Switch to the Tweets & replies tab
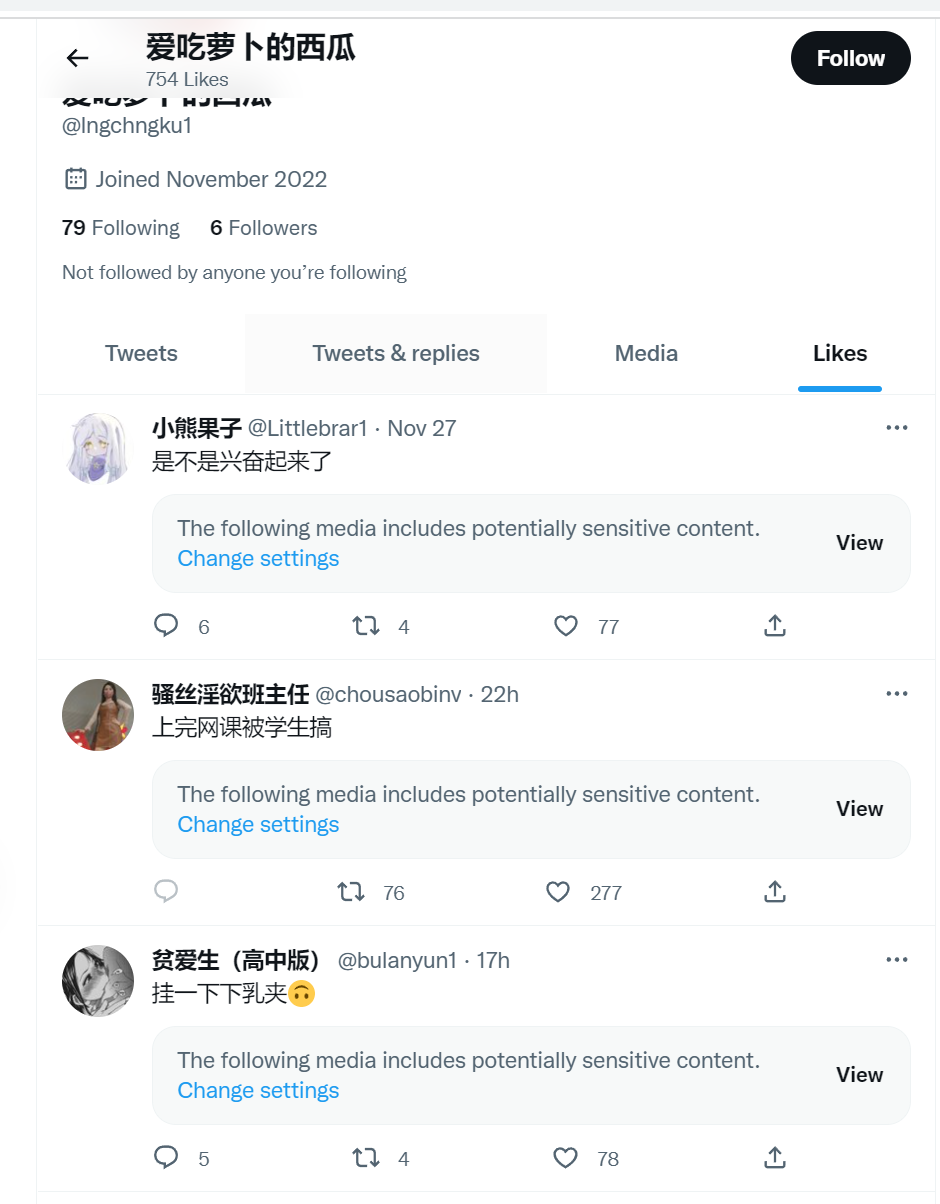Screen dimensions: 940x1204 (396, 353)
